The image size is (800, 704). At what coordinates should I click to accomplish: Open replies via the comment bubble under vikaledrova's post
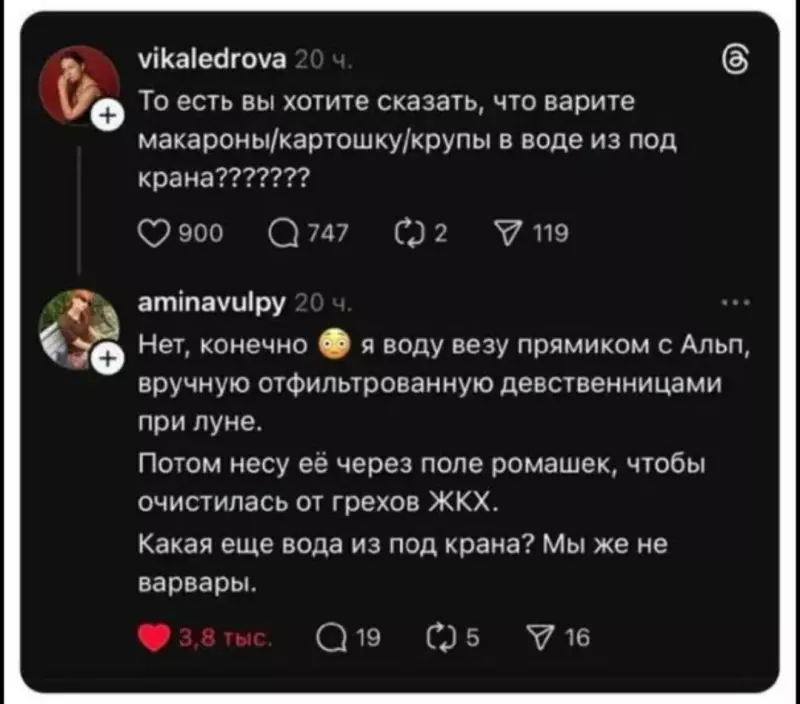(283, 233)
